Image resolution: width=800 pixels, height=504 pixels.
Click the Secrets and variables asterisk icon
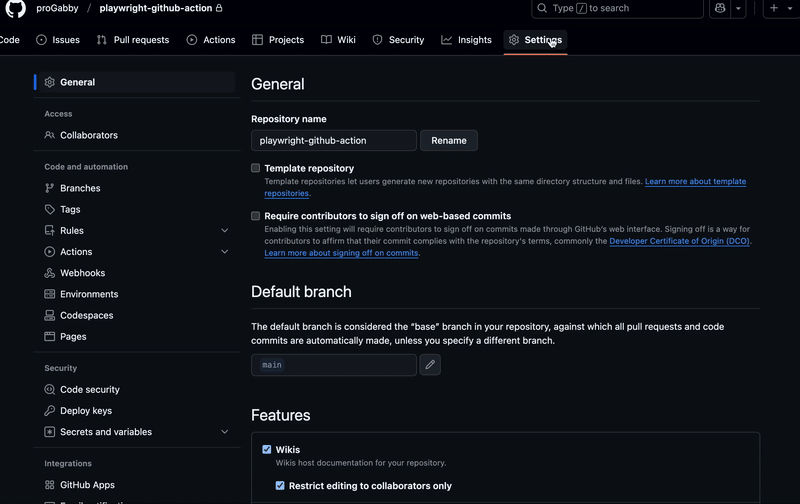coord(49,432)
